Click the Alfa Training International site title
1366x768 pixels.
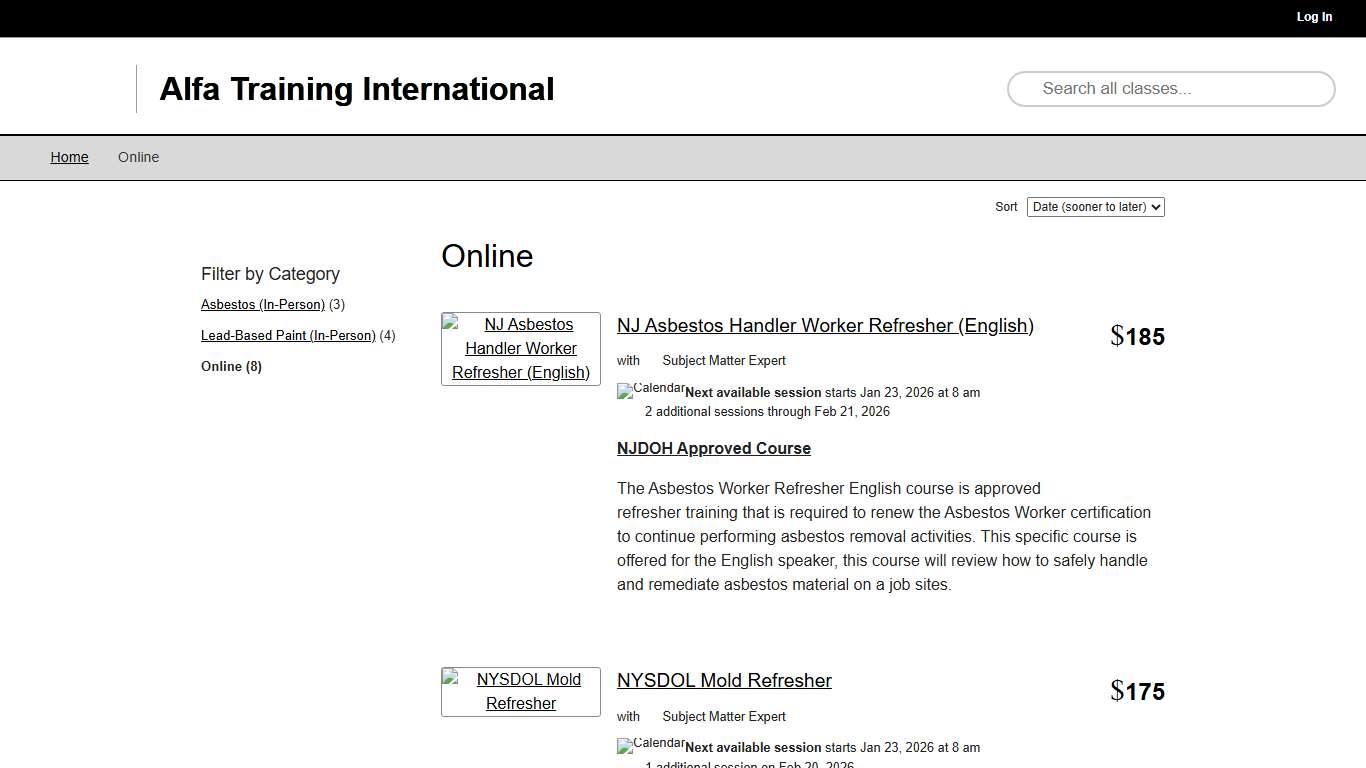click(x=356, y=89)
